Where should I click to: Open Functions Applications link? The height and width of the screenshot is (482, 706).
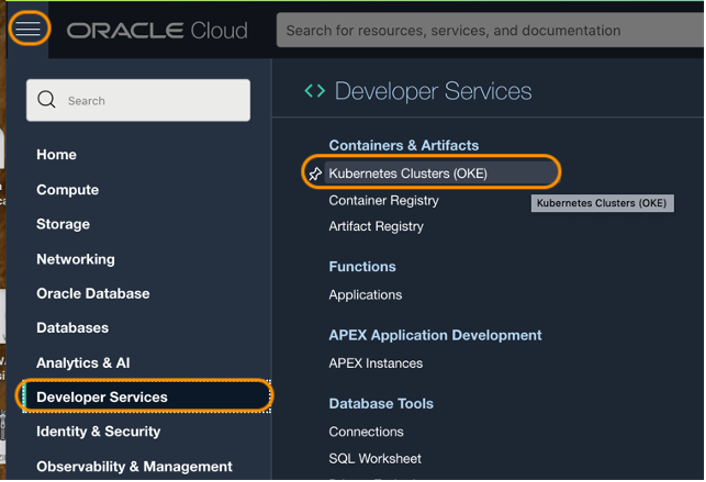(x=365, y=295)
